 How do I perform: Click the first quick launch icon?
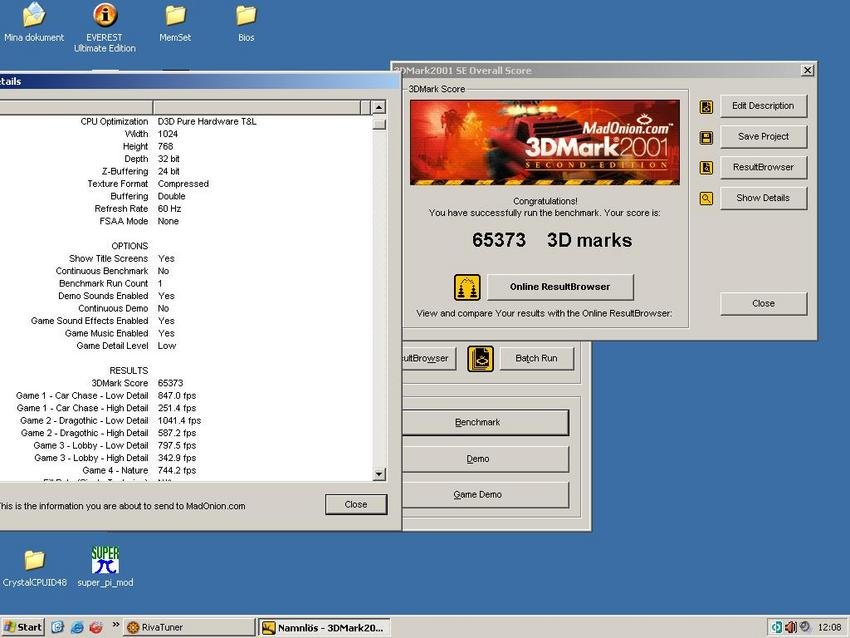(x=57, y=627)
